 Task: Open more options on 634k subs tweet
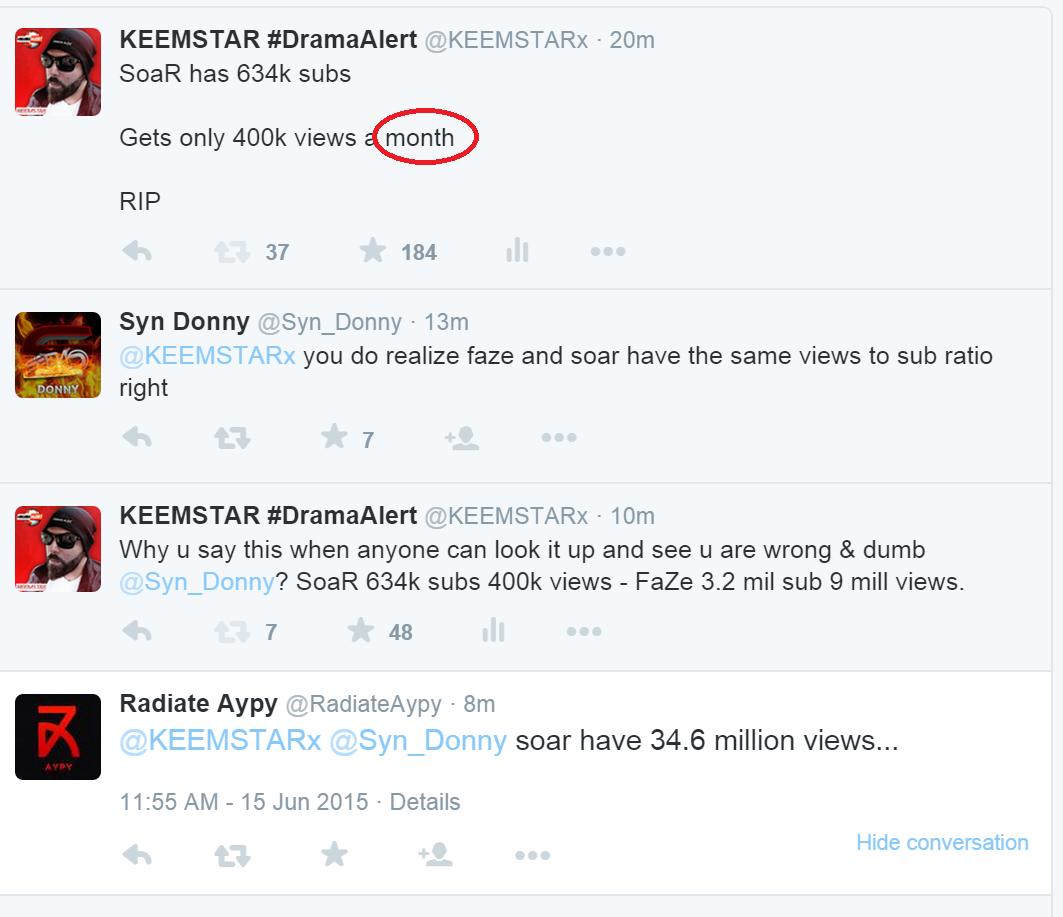coord(607,251)
